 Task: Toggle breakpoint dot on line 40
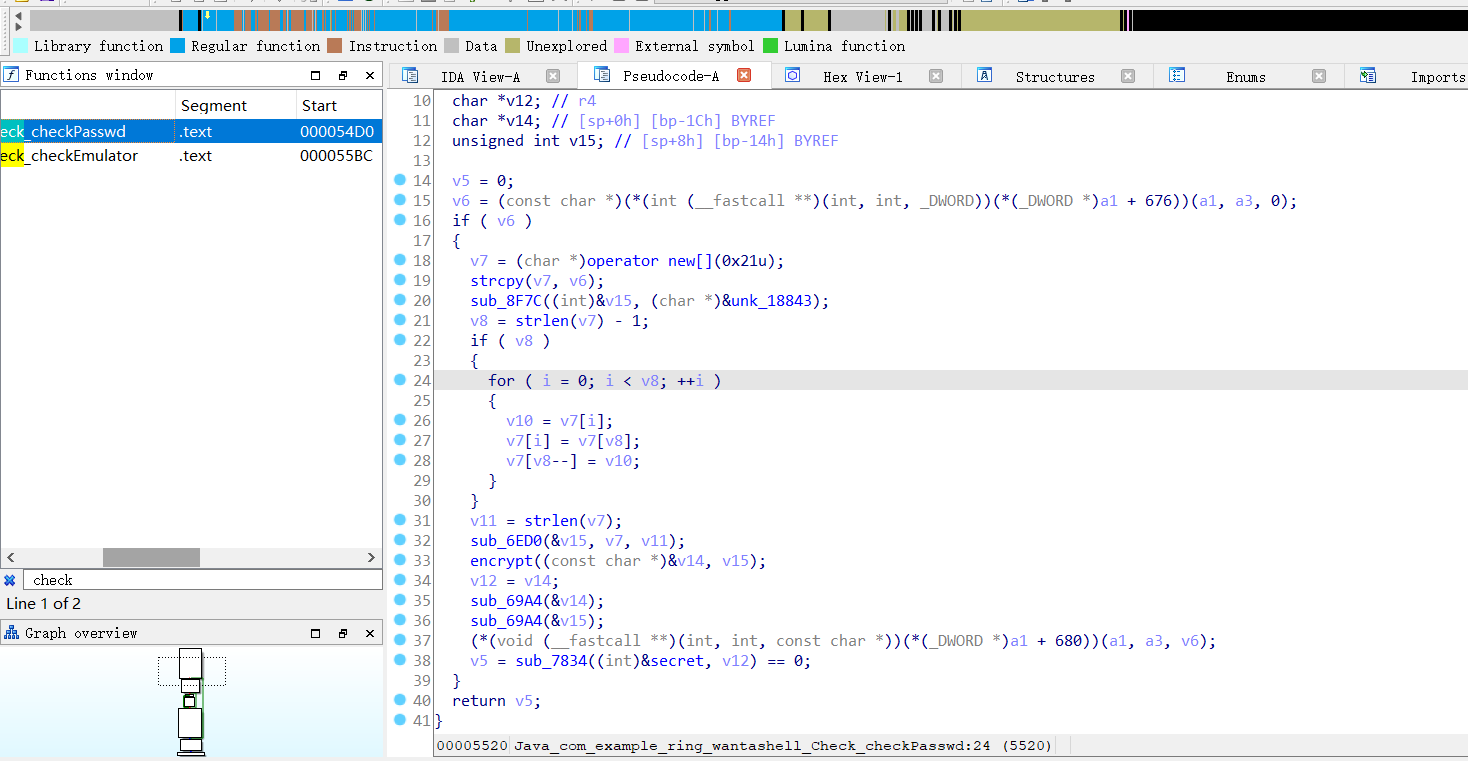399,700
